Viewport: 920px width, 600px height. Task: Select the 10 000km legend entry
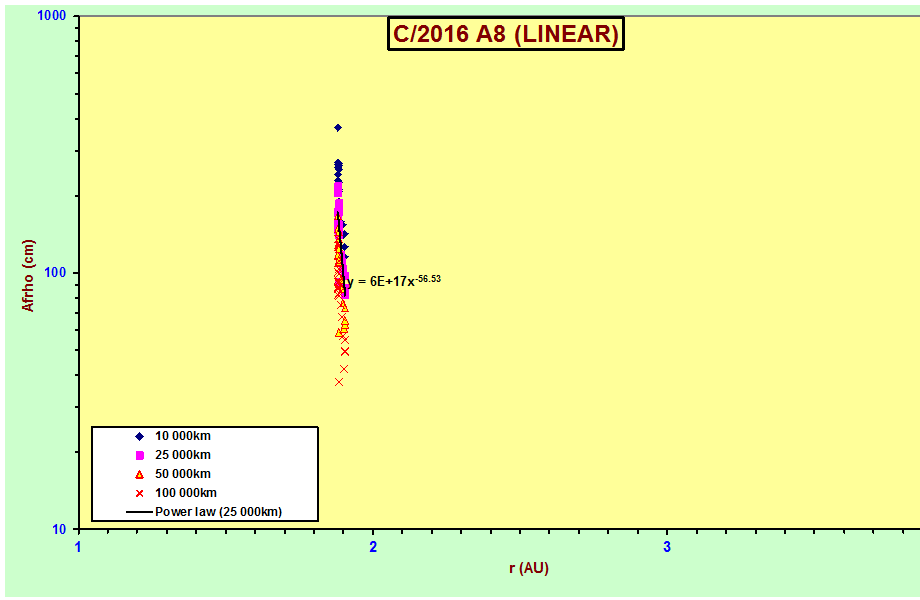click(182, 436)
